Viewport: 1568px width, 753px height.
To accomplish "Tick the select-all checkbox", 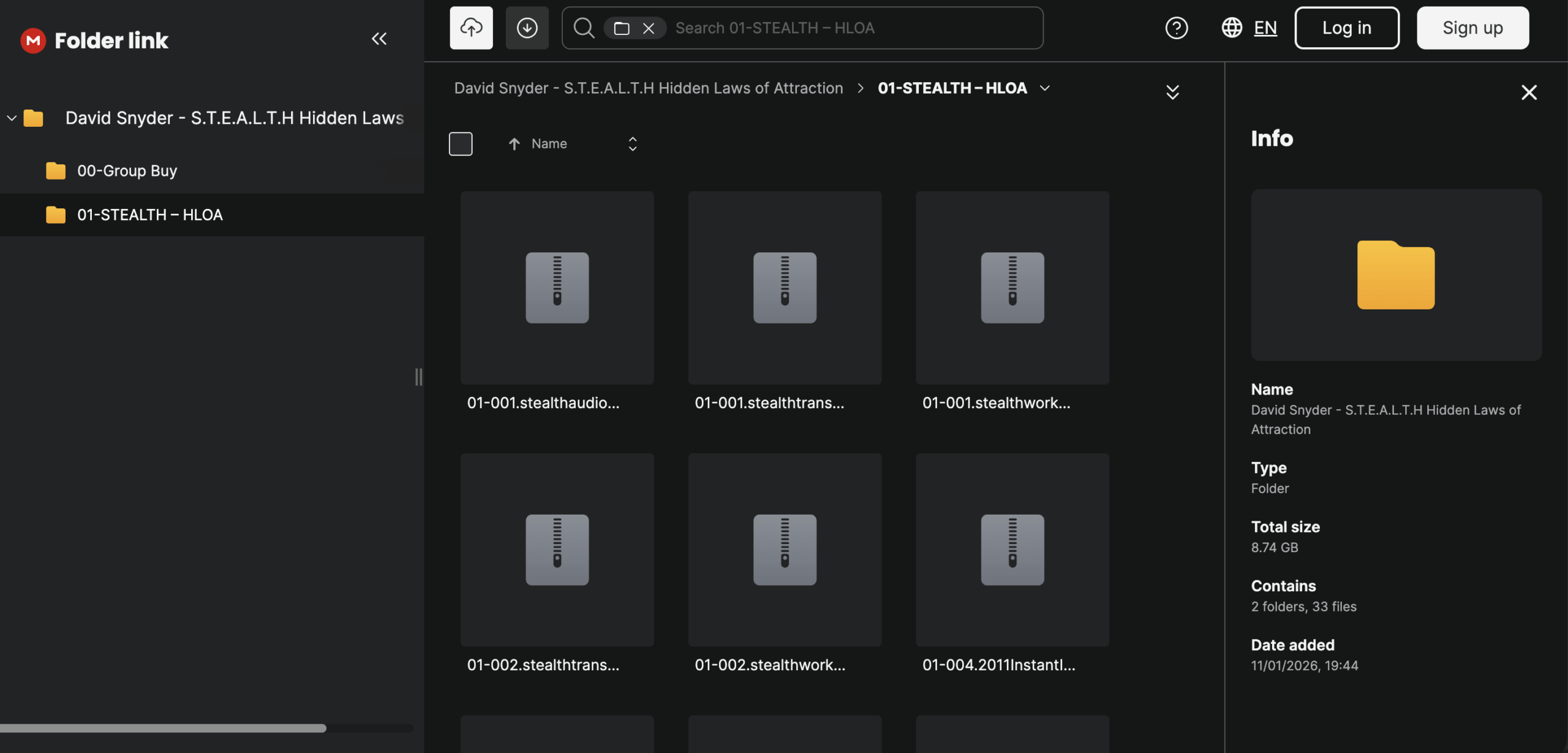I will click(461, 143).
